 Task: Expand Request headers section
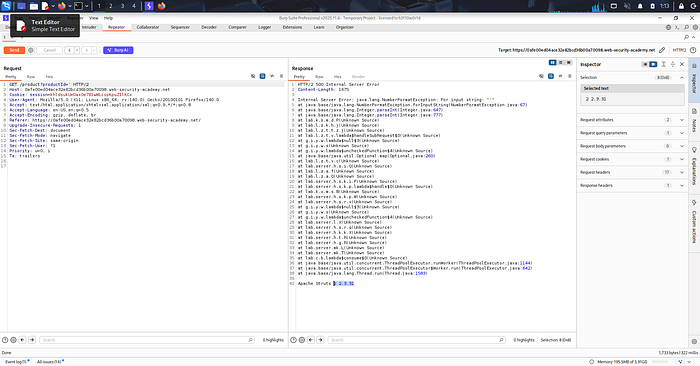pyautogui.click(x=682, y=172)
